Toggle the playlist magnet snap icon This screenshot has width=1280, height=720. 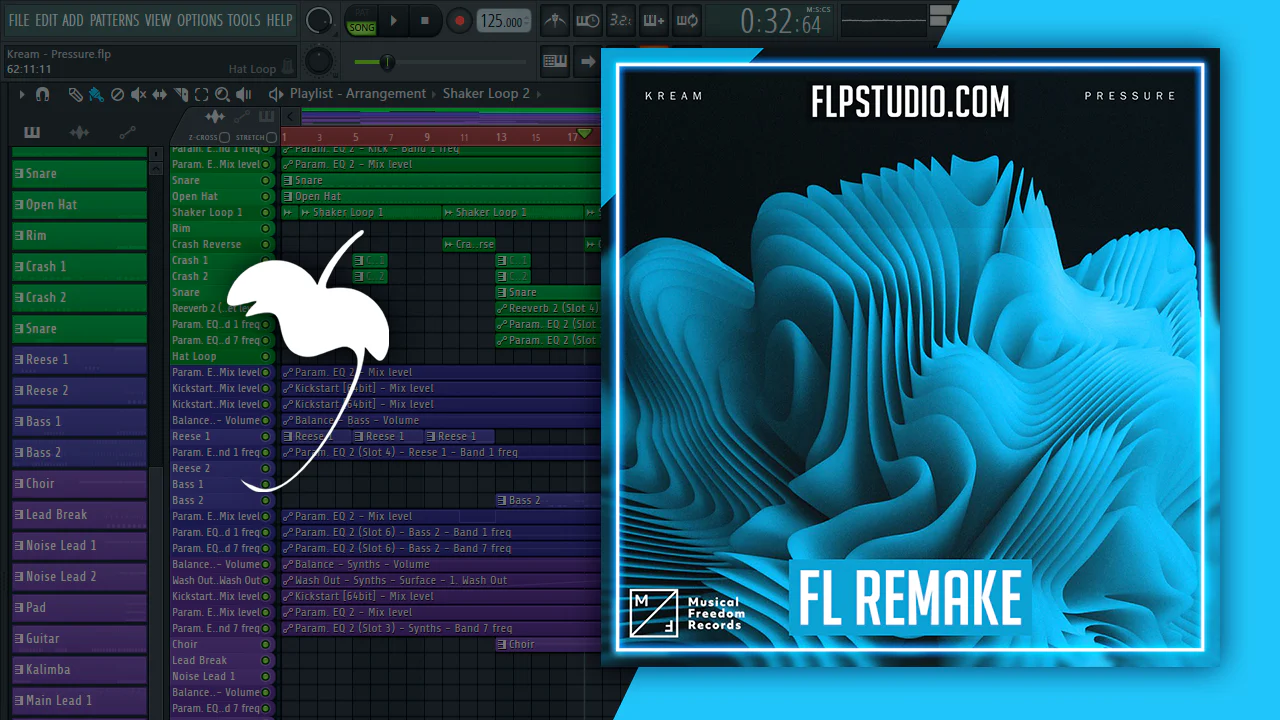pyautogui.click(x=42, y=94)
